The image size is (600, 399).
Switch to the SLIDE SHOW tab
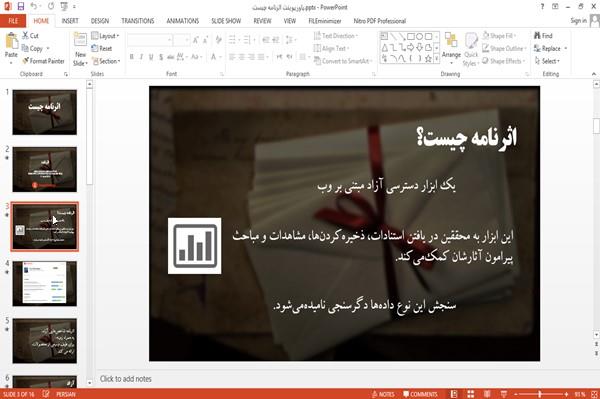click(226, 21)
